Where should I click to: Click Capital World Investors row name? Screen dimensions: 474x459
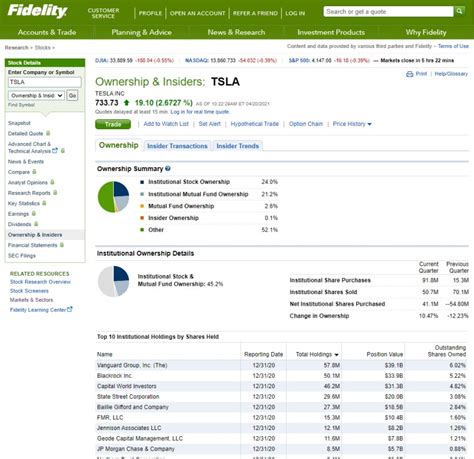coord(127,386)
